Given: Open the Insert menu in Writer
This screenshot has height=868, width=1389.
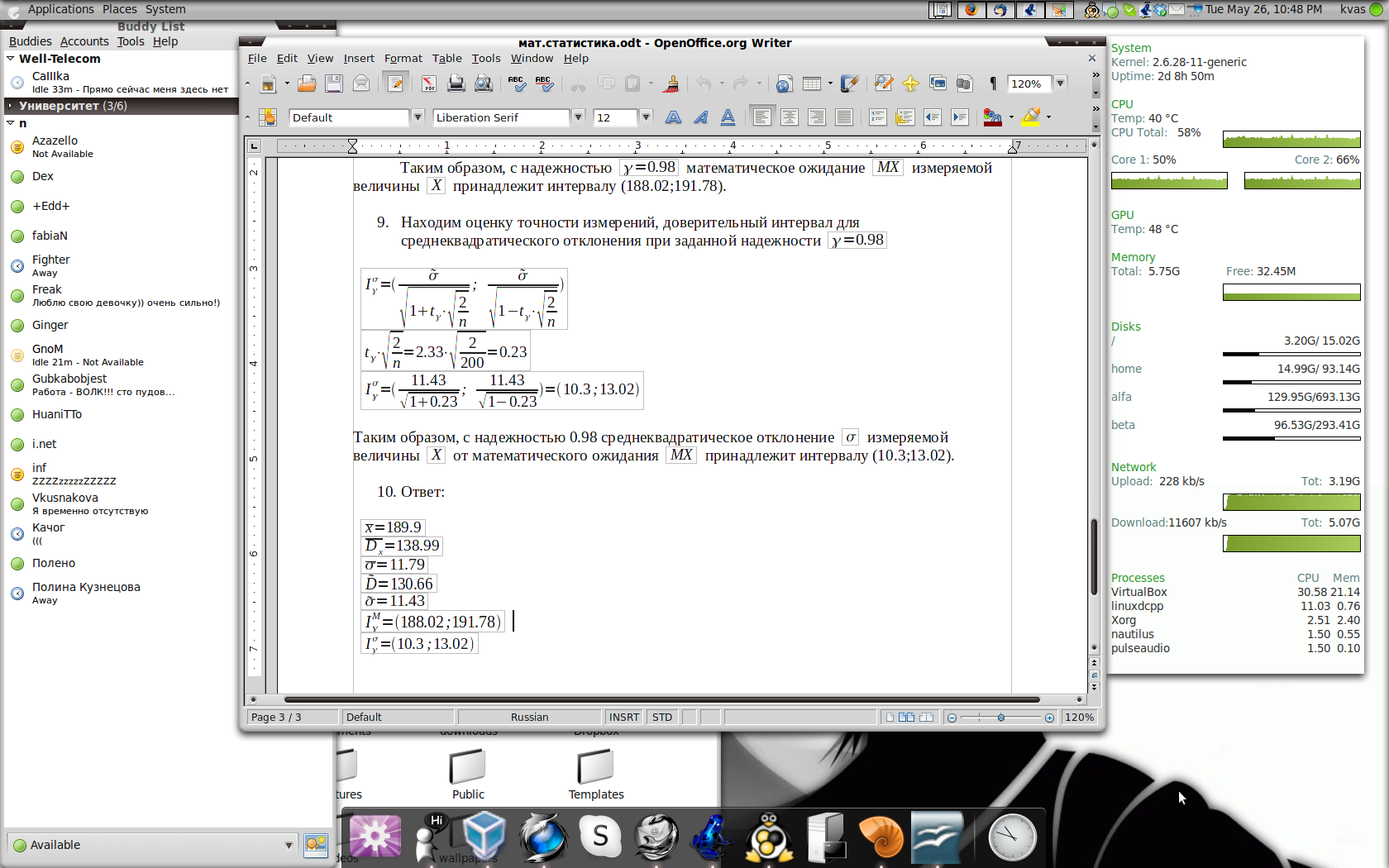Looking at the screenshot, I should (359, 59).
